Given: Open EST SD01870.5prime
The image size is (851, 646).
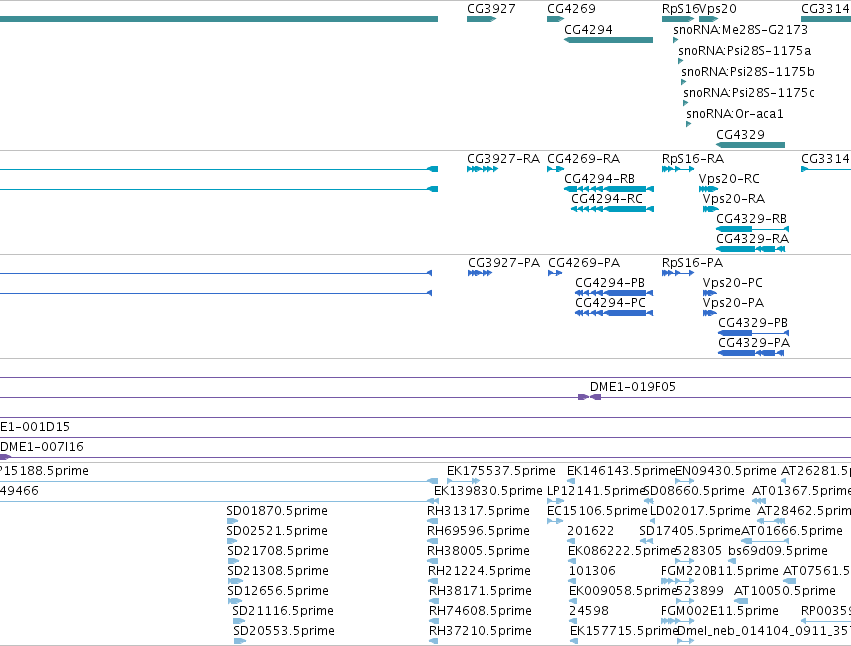Looking at the screenshot, I should tap(277, 511).
